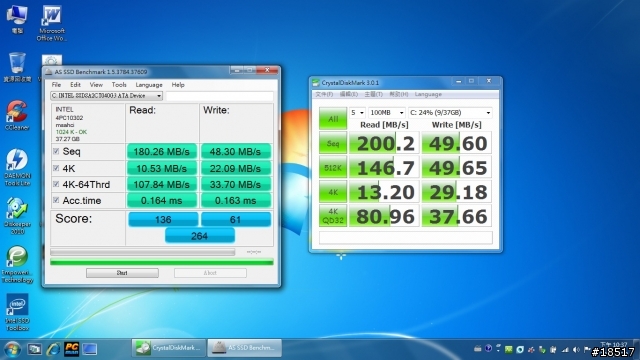Launch the Empowering Technology desktop shortcut
The height and width of the screenshot is (360, 640).
tap(17, 264)
